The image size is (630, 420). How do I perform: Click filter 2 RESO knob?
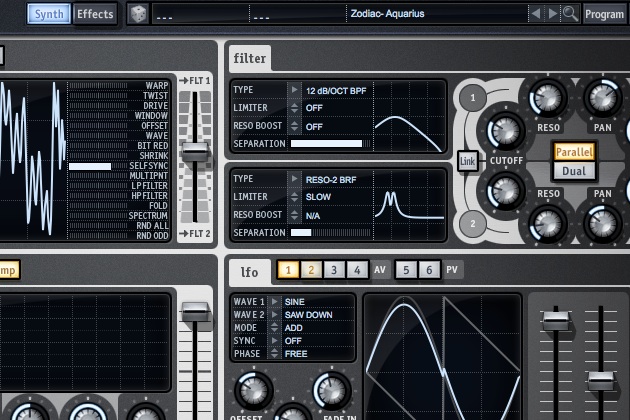(548, 223)
